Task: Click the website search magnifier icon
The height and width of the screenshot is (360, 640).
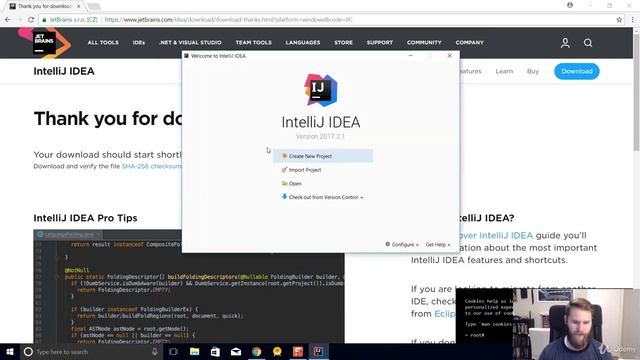Action: click(x=588, y=43)
